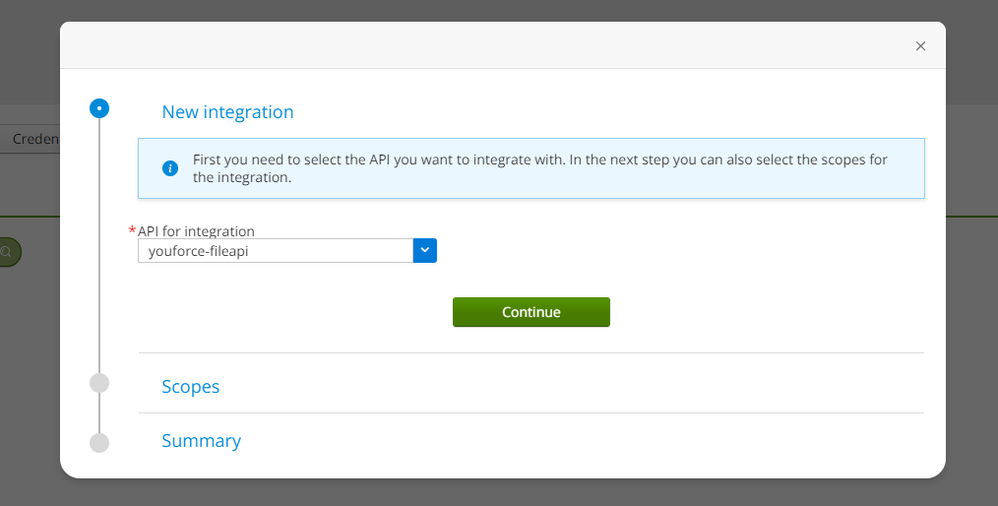Screen dimensions: 998x506
Task: Close the integration dialog with the X
Action: pyautogui.click(x=920, y=46)
